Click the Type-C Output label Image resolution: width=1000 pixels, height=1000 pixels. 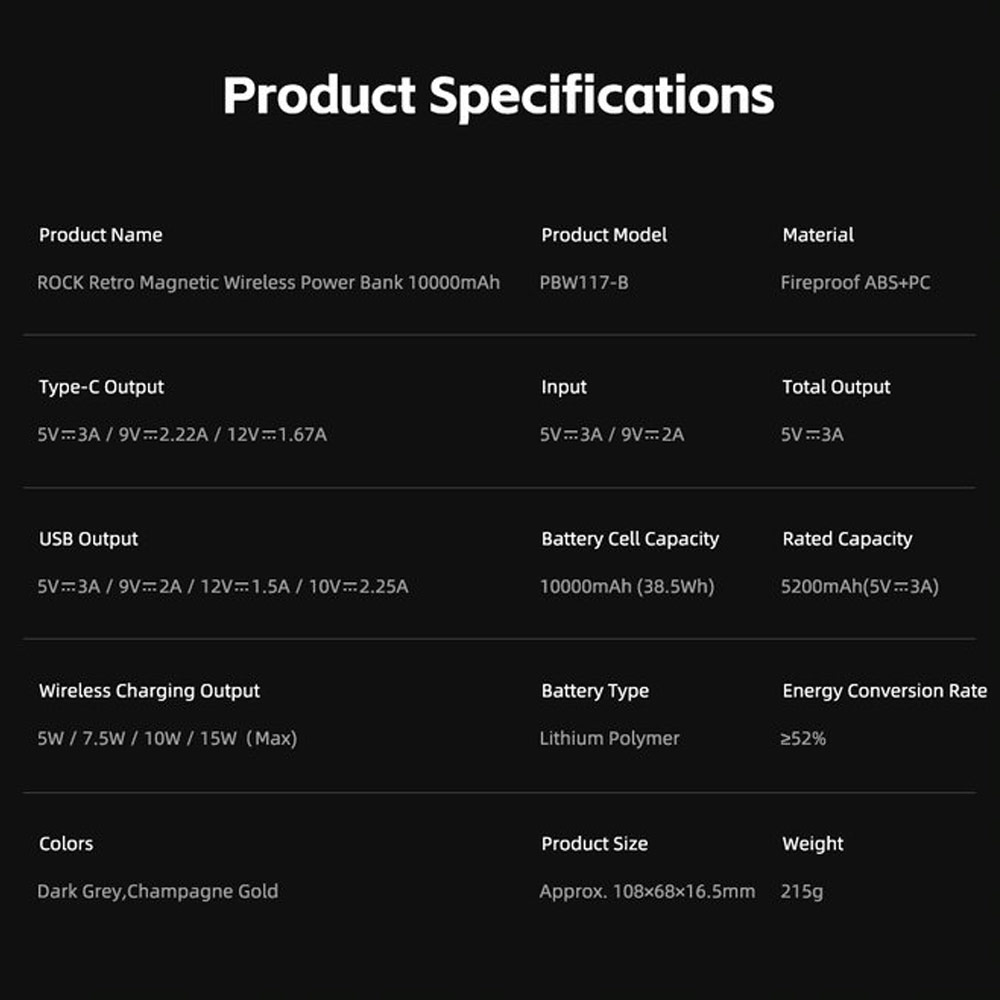point(101,387)
